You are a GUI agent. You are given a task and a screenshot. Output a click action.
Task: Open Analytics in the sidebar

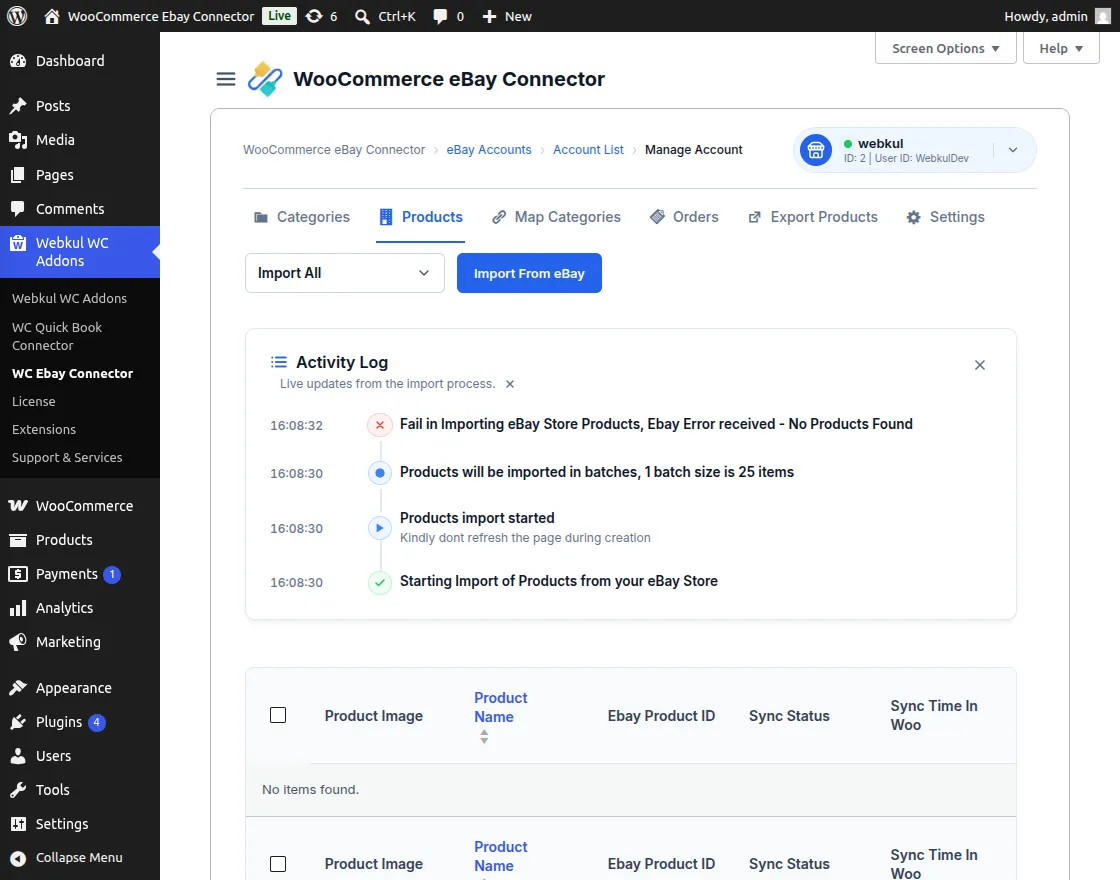coord(79,608)
